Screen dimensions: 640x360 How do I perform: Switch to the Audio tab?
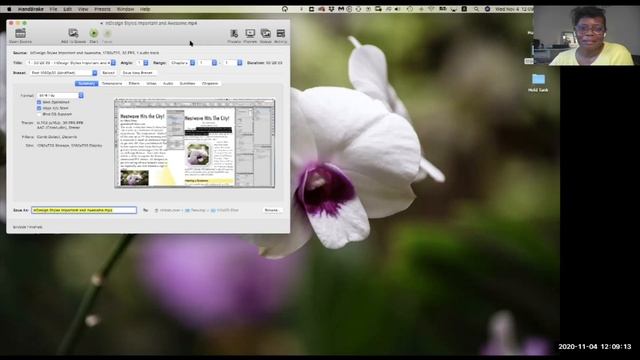168,83
